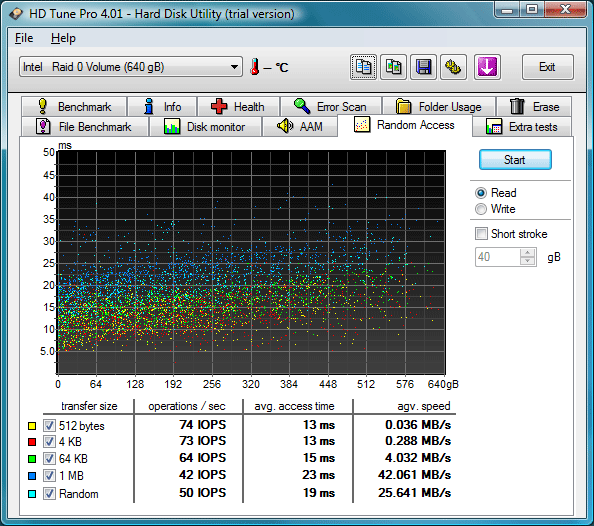This screenshot has height=526, width=594.
Task: Switch to the Error Scan tab
Action: [330, 106]
